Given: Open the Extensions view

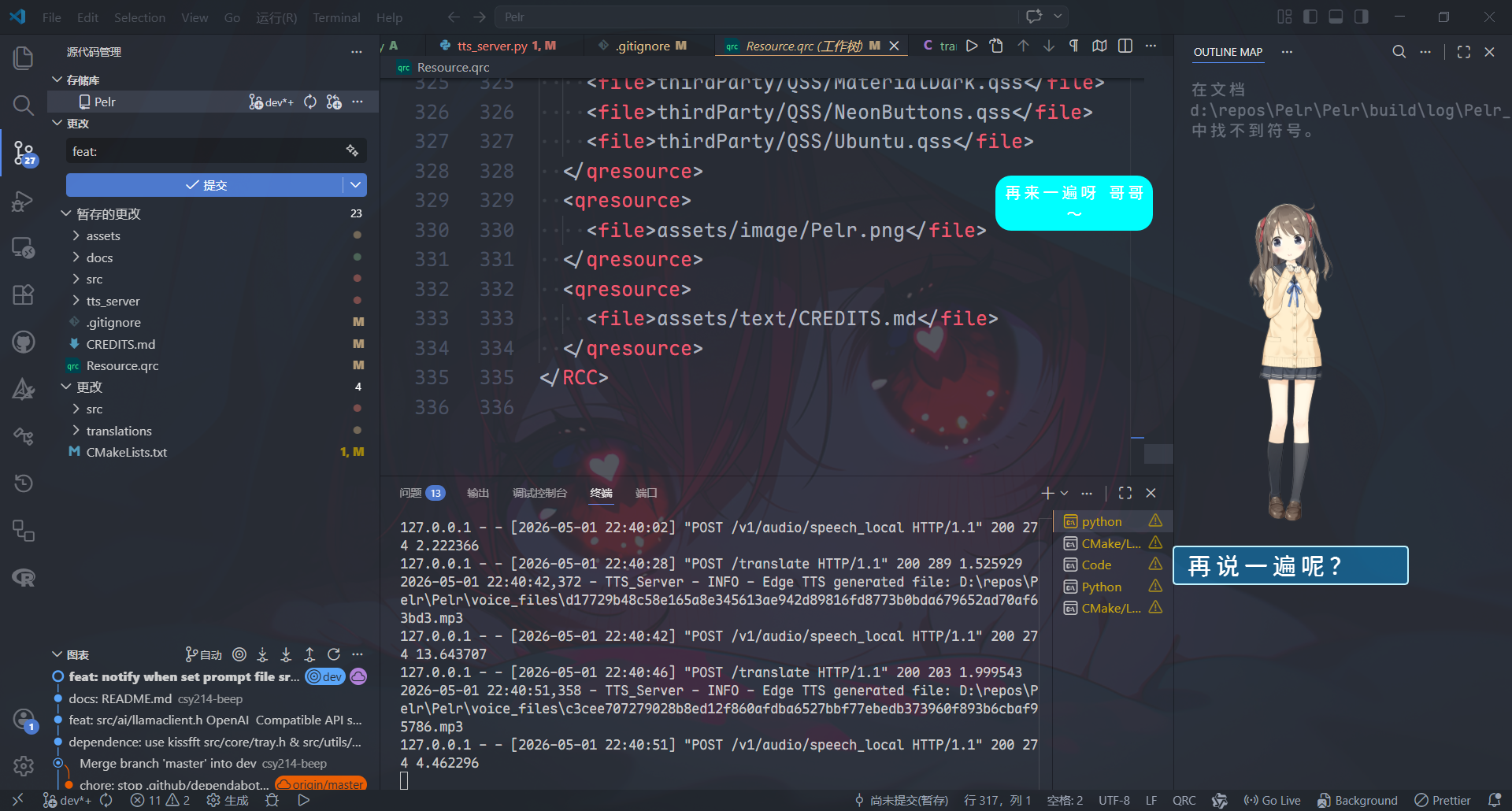Looking at the screenshot, I should (x=24, y=294).
